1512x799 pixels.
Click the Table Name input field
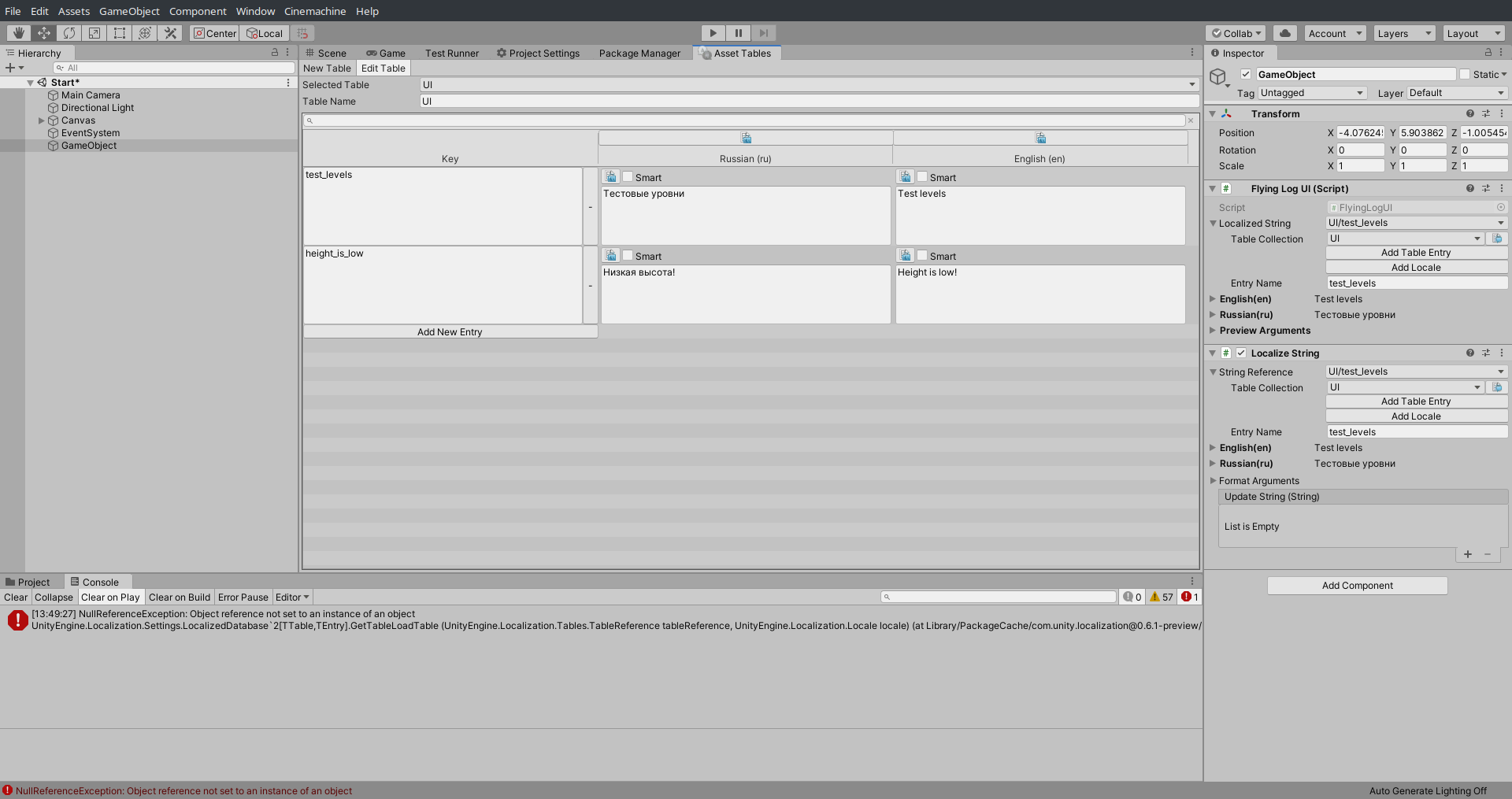tap(810, 102)
